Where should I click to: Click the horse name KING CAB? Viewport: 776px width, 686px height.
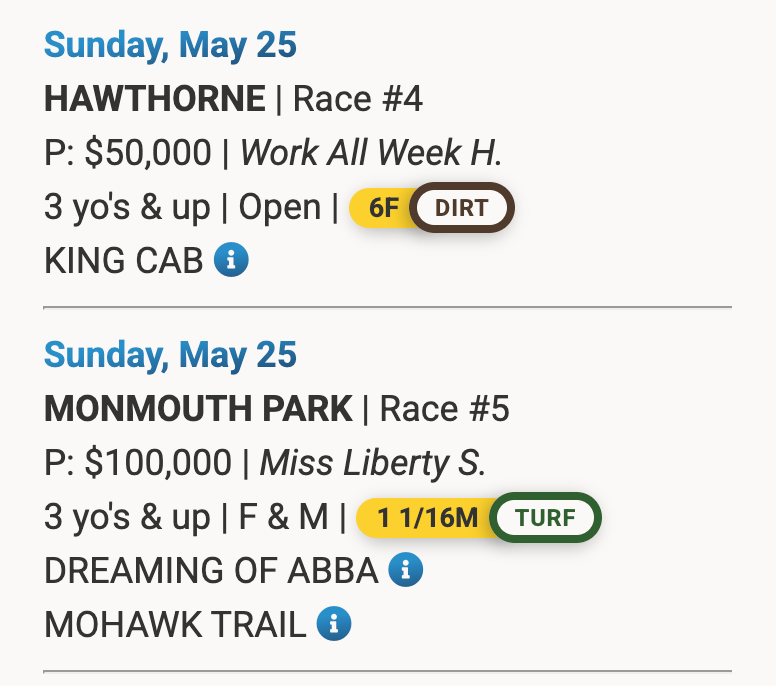pos(124,262)
